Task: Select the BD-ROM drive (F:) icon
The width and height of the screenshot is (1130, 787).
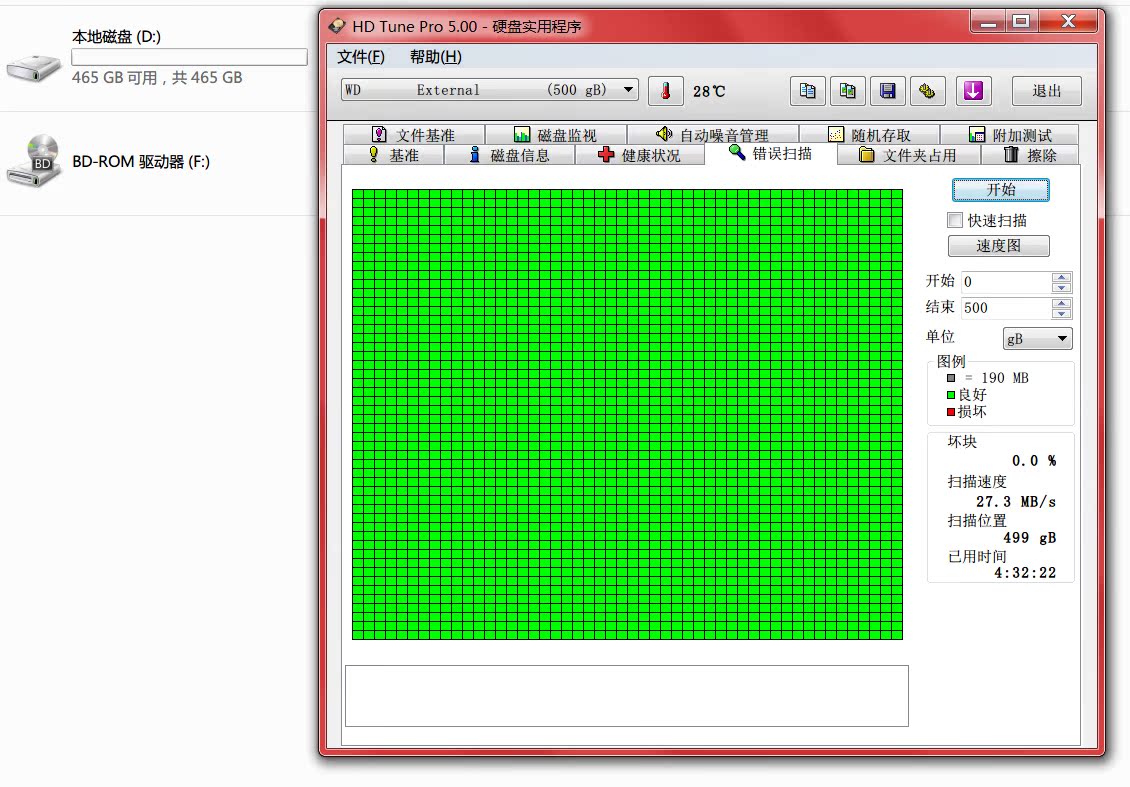Action: (x=35, y=161)
